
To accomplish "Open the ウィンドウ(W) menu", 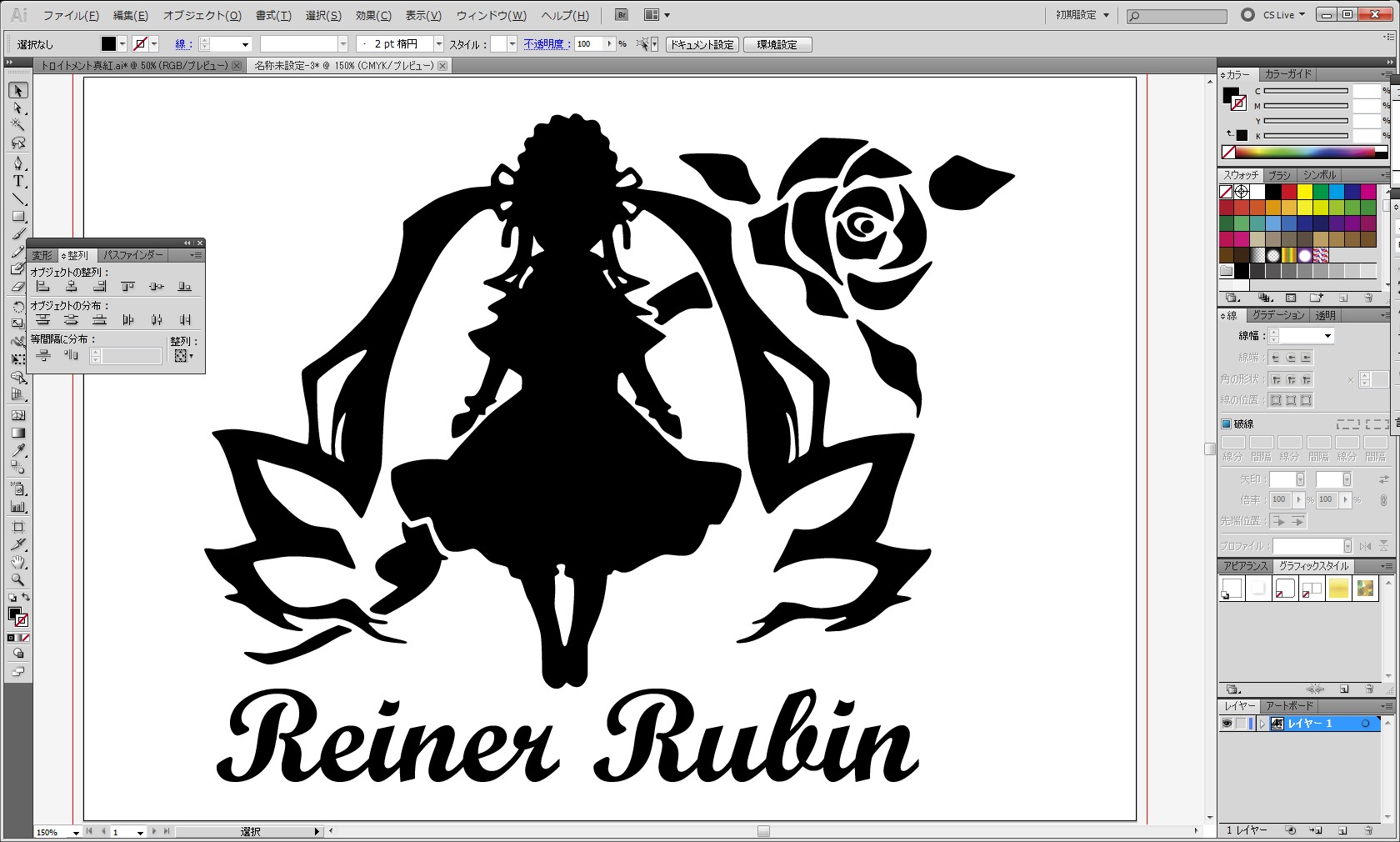I will (492, 15).
